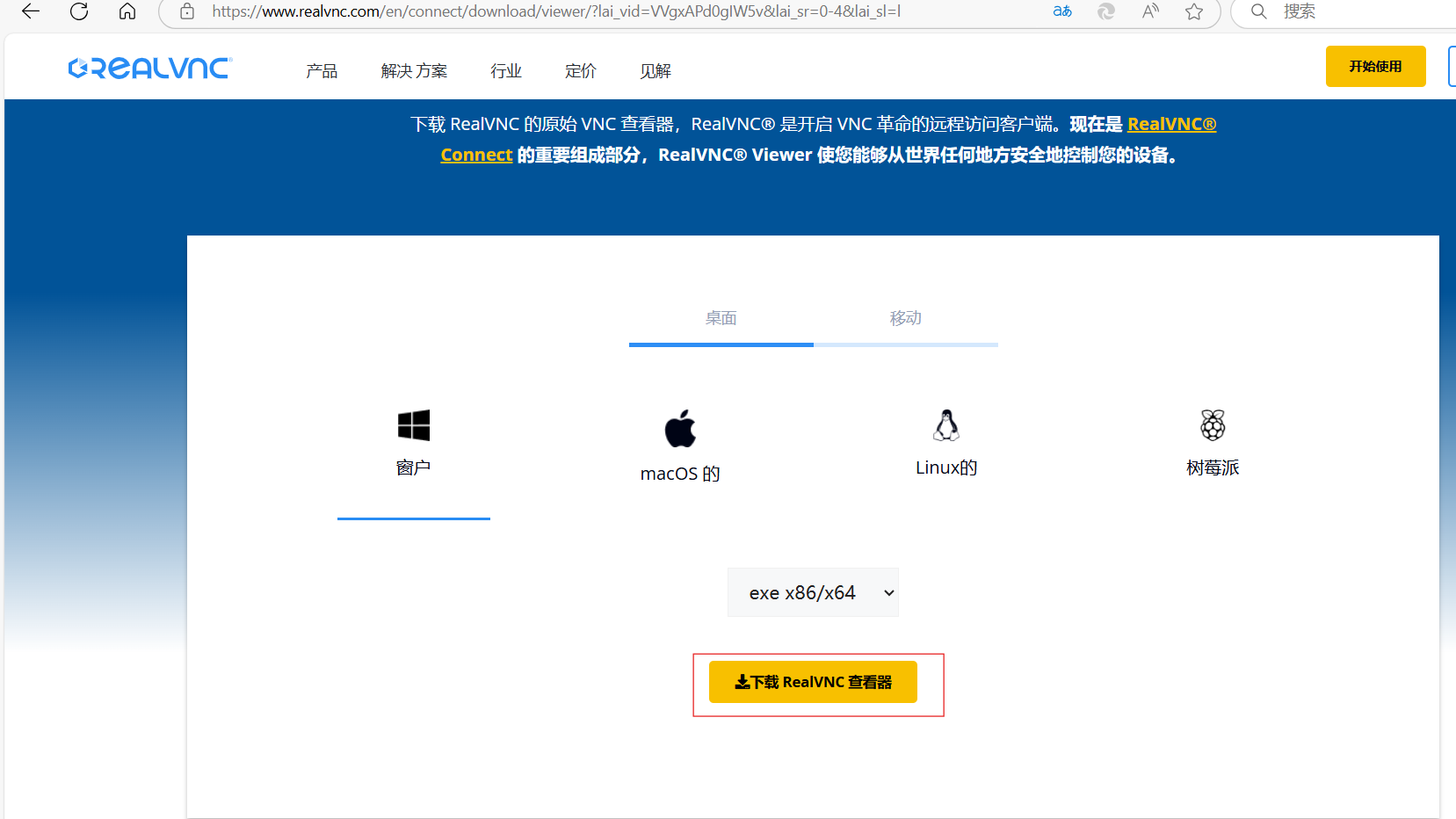Reload the page with the refresh icon
Screen dimensions: 1456x819
79,11
